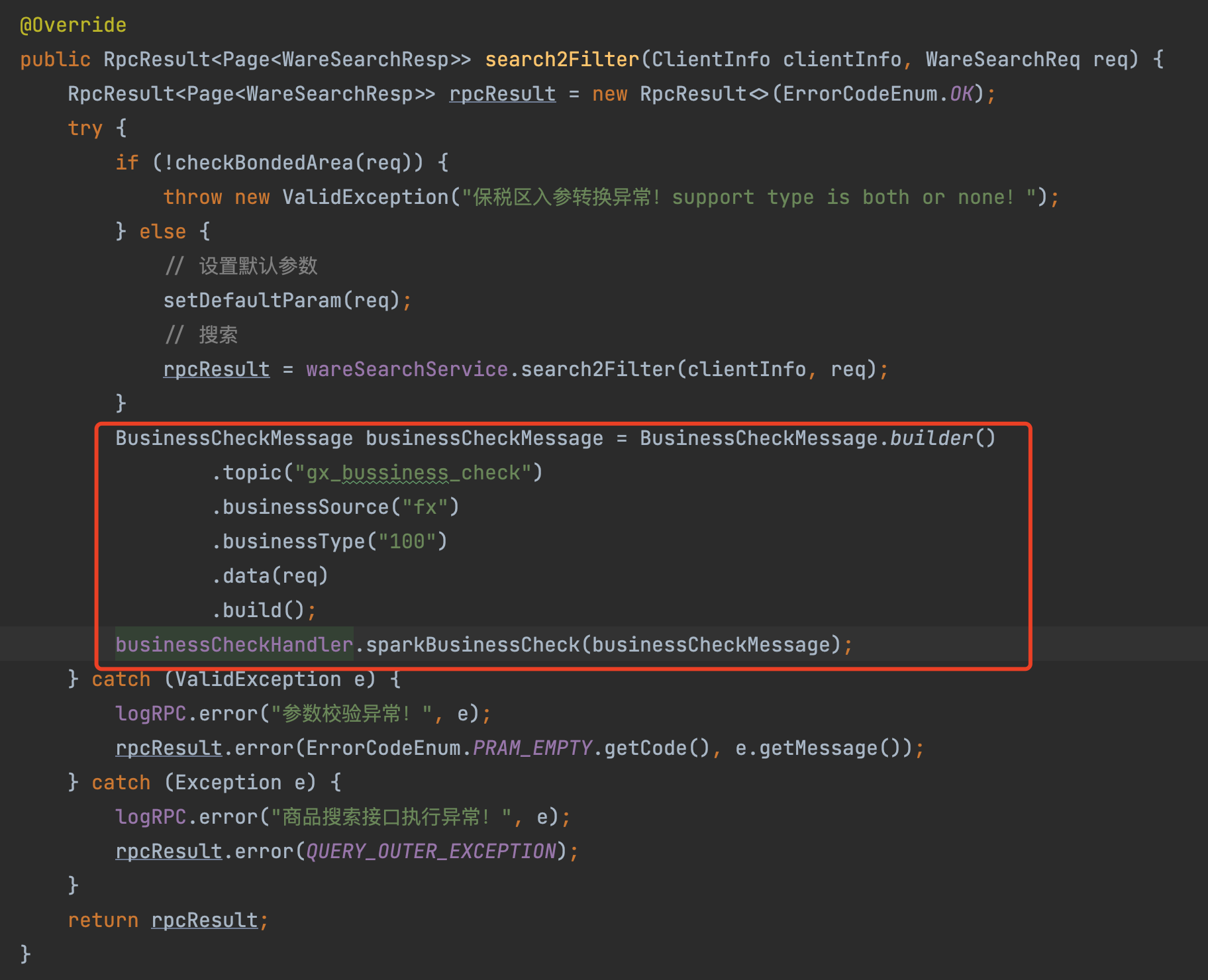This screenshot has height=980, width=1208.
Task: Click the businessCheckMessage variable declaration name
Action: pyautogui.click(x=484, y=438)
